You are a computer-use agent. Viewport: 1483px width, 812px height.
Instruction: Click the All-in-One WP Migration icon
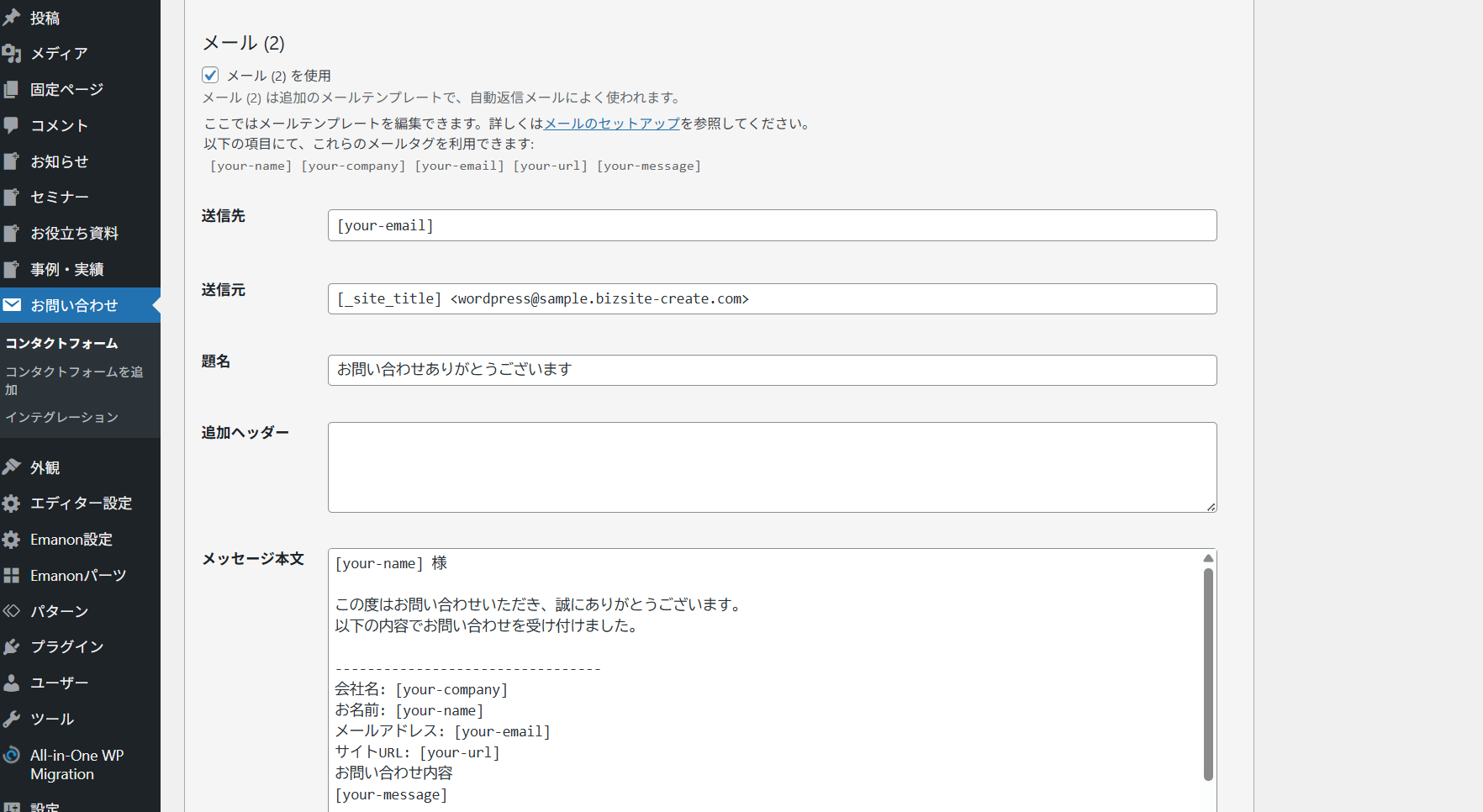(12, 755)
